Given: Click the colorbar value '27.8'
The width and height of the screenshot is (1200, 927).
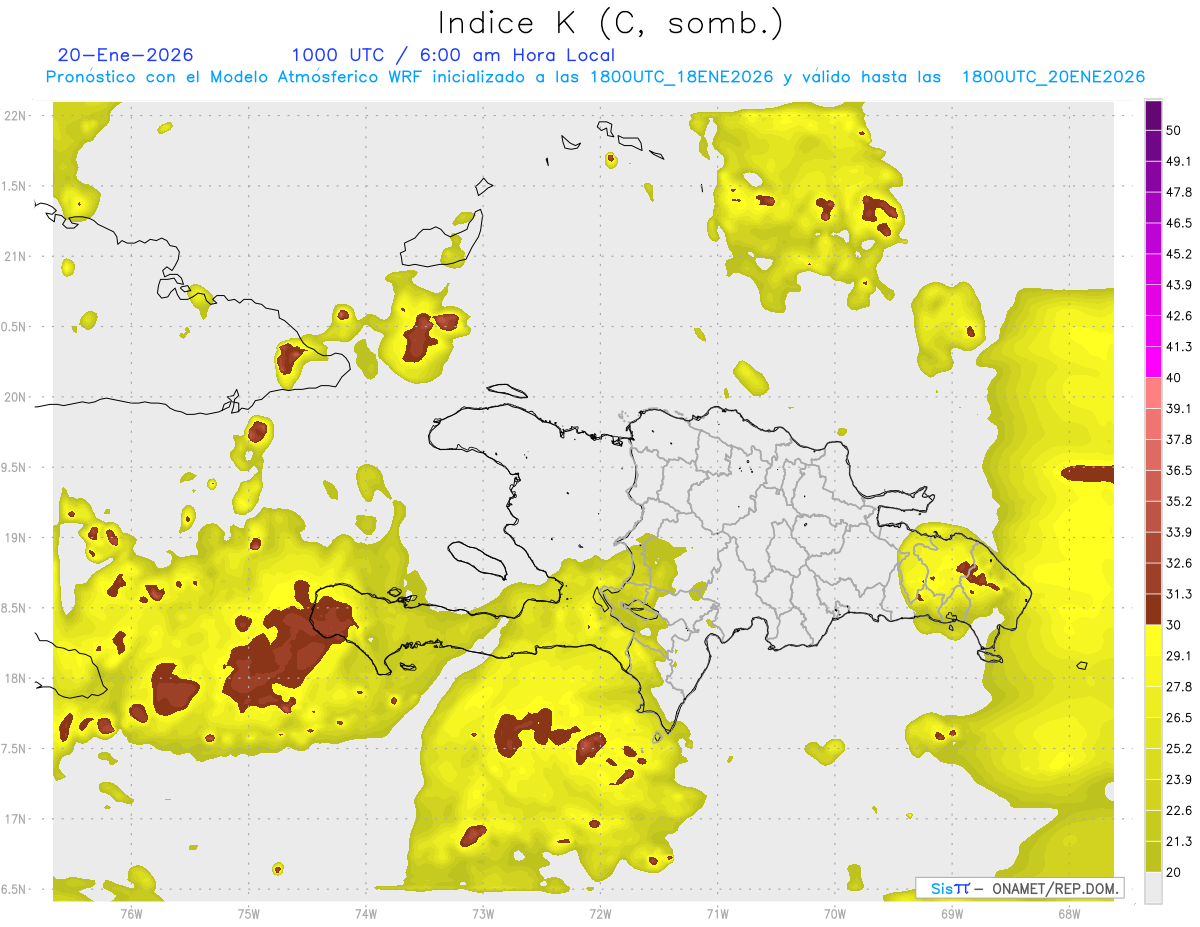Looking at the screenshot, I should coord(1180,686).
